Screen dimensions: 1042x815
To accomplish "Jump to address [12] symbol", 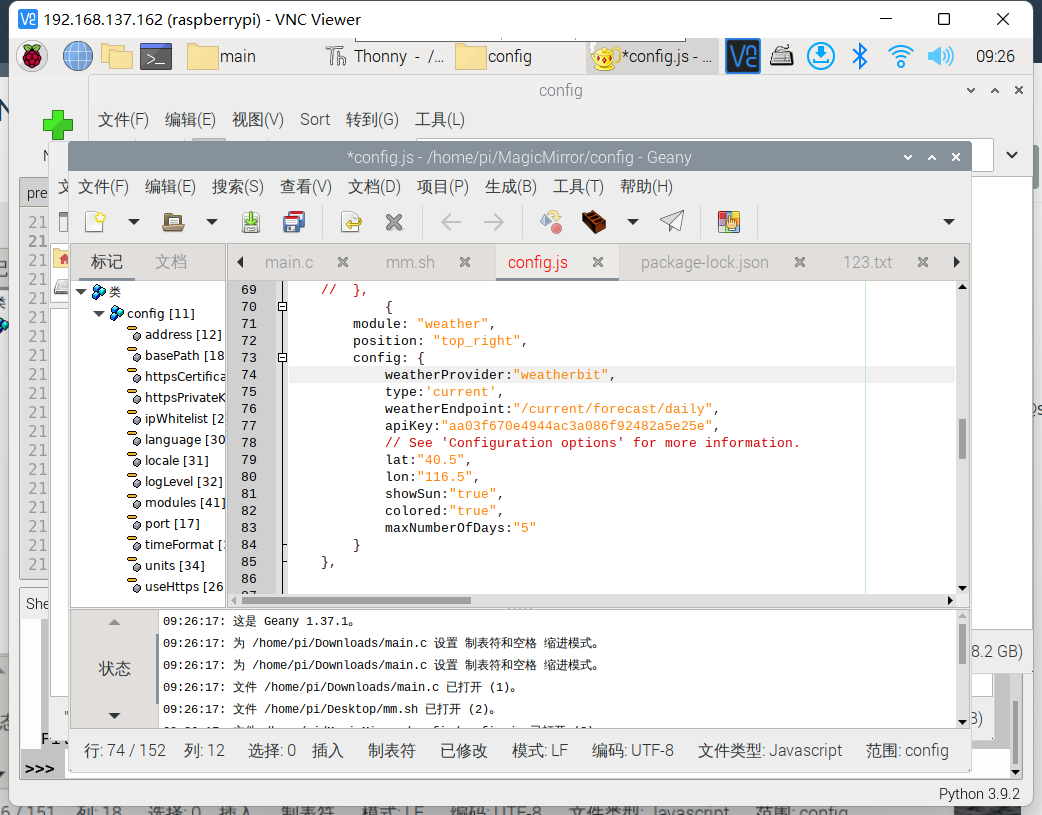I will (x=183, y=334).
